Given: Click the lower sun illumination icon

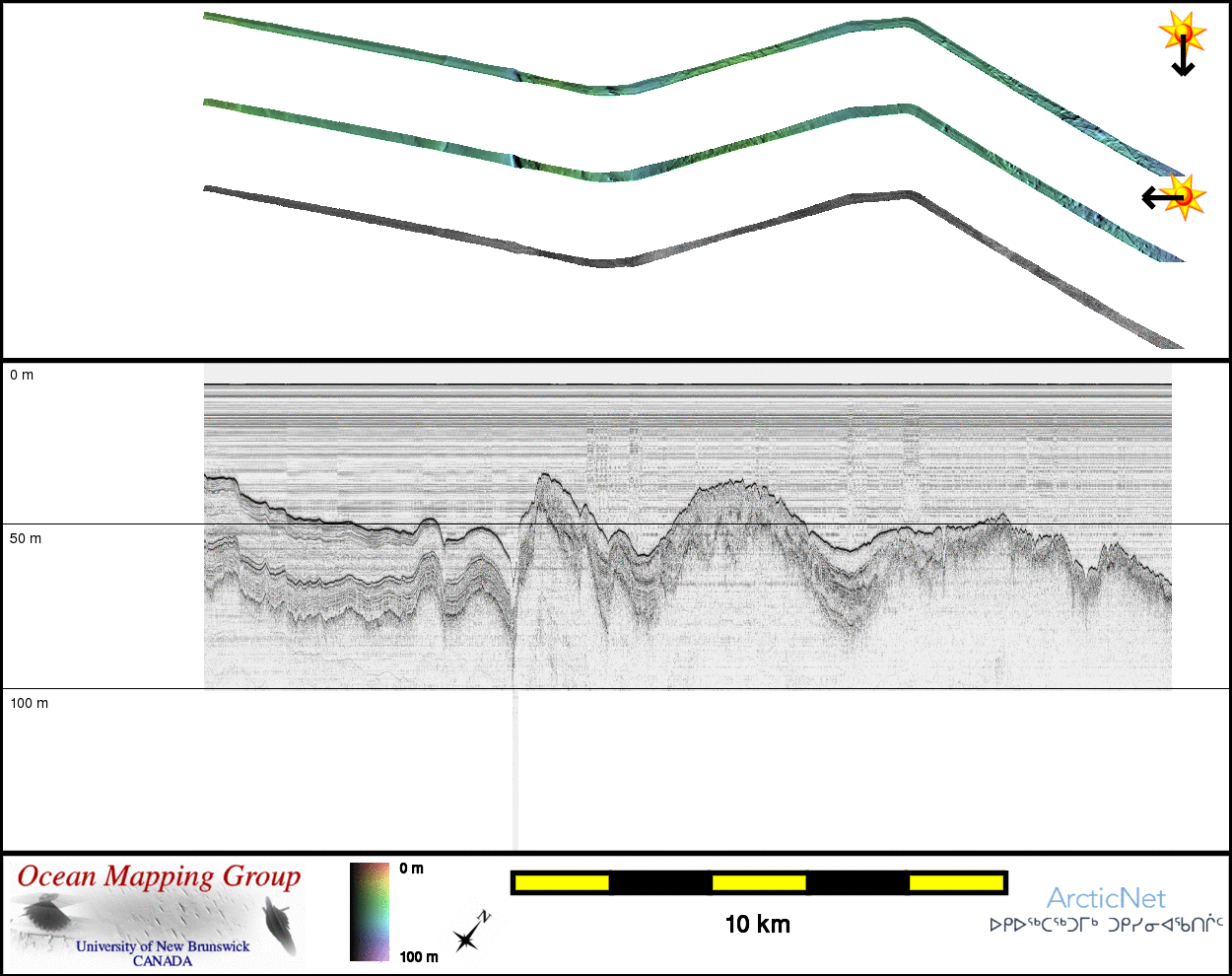Looking at the screenshot, I should point(1184,196).
